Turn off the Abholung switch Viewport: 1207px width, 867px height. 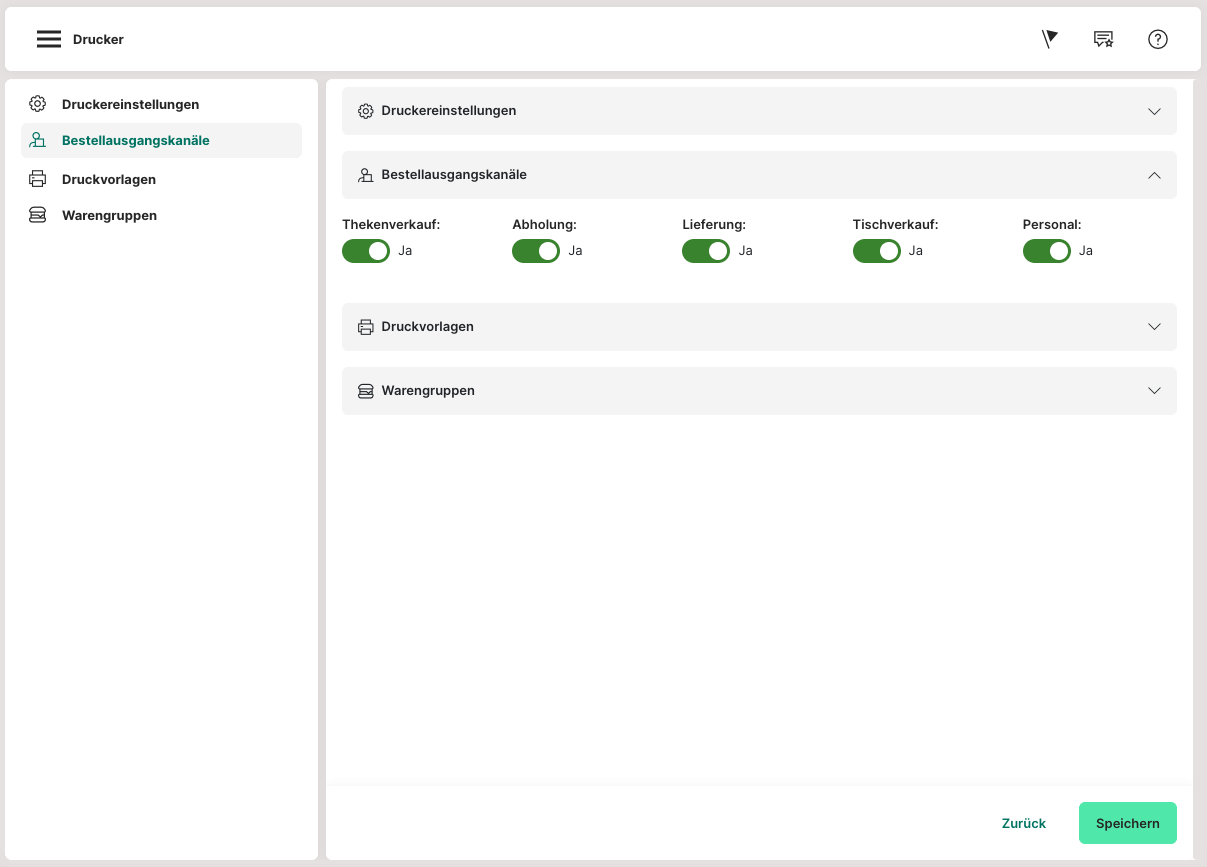point(536,251)
